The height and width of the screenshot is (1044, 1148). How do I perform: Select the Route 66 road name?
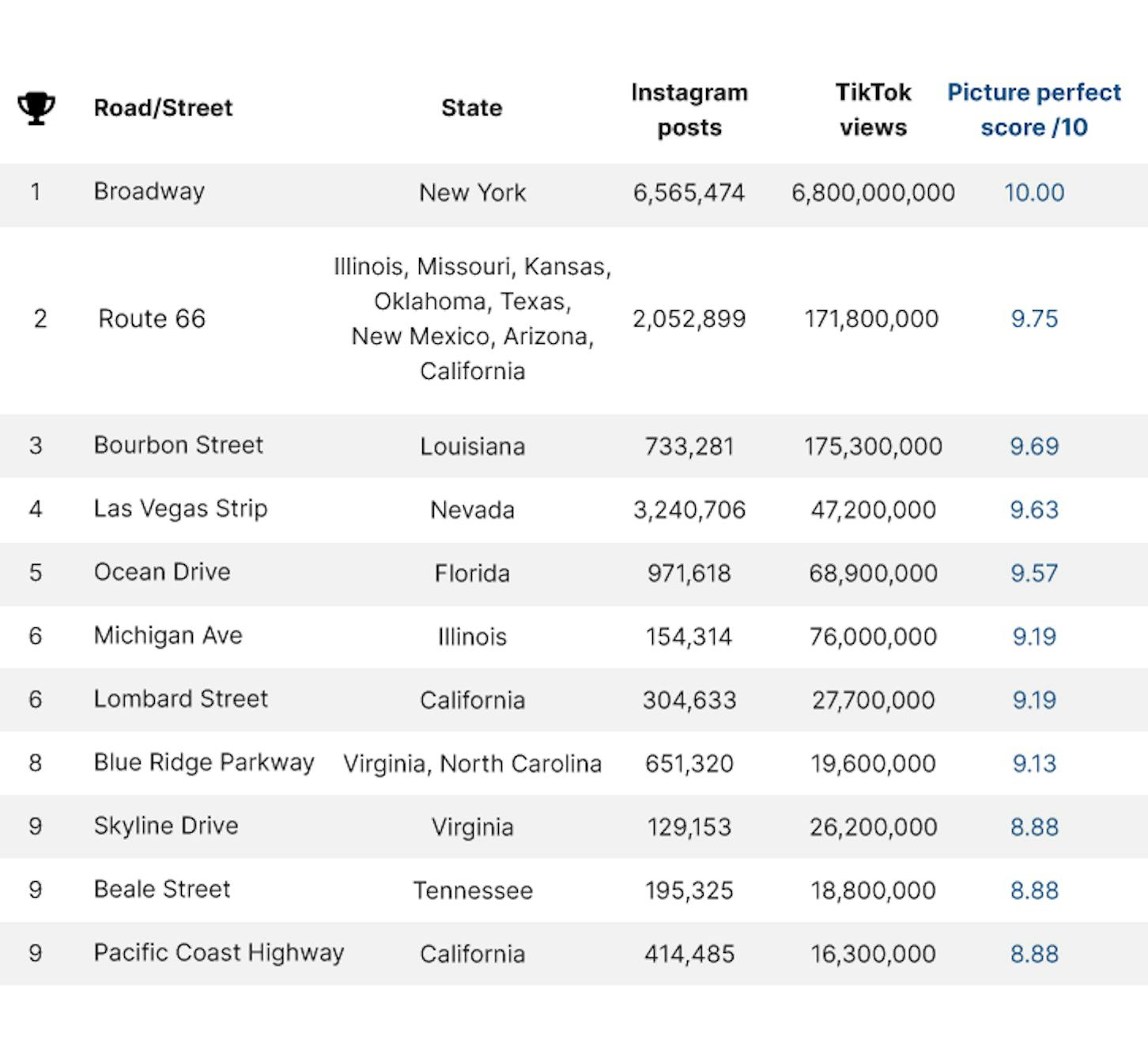coord(152,319)
